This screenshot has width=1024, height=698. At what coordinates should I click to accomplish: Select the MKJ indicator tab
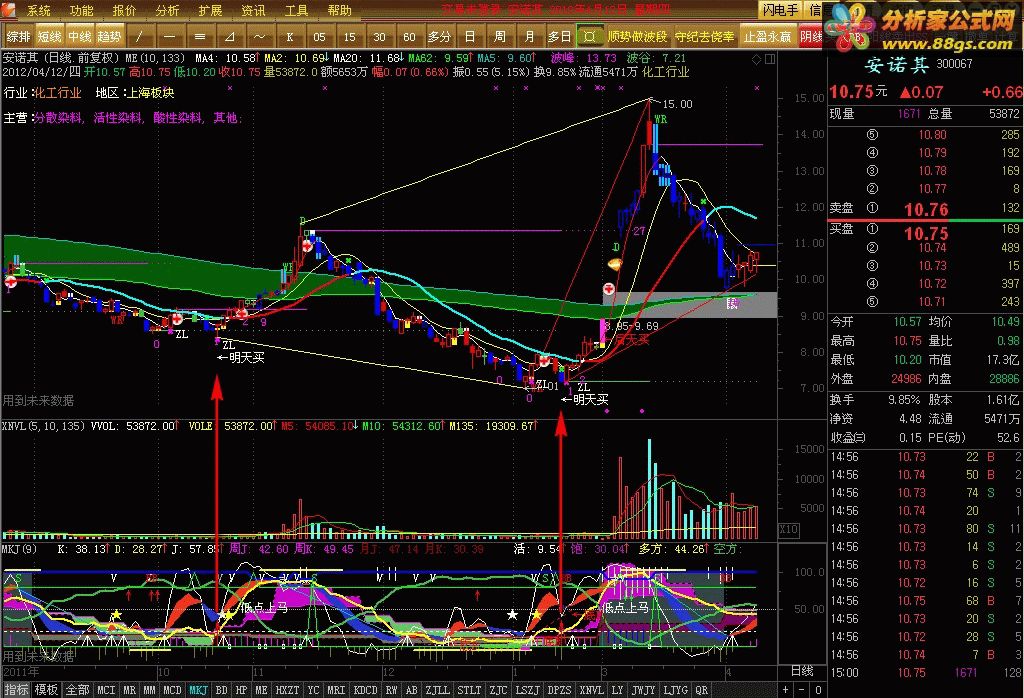coord(199,690)
